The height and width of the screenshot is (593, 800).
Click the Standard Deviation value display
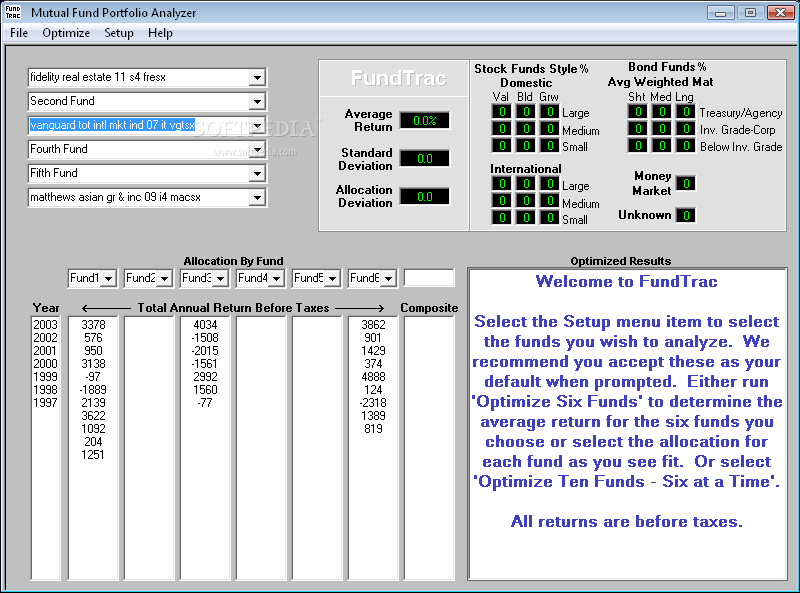pyautogui.click(x=424, y=159)
